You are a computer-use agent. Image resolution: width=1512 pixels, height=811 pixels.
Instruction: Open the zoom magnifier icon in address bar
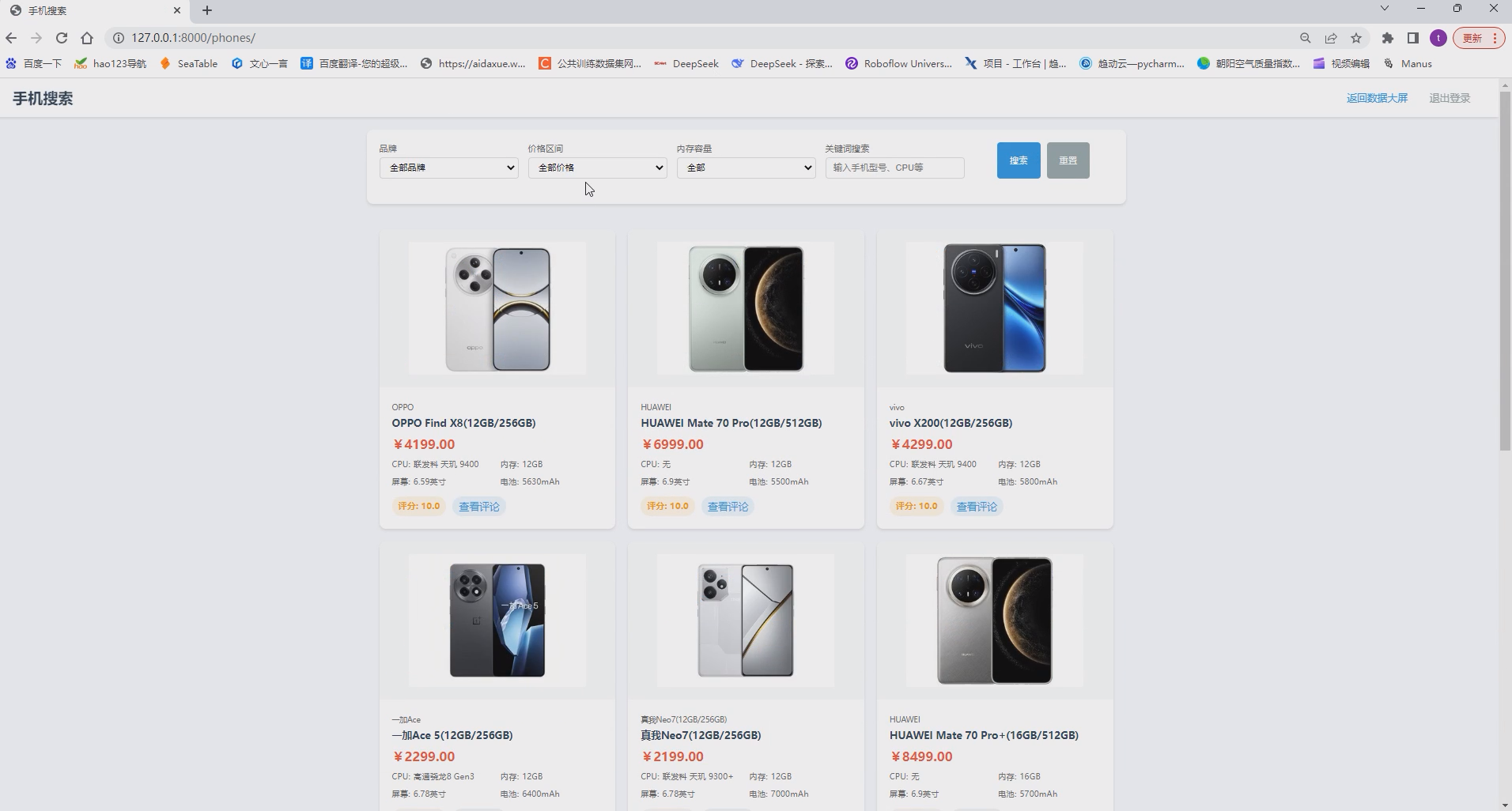click(1306, 38)
